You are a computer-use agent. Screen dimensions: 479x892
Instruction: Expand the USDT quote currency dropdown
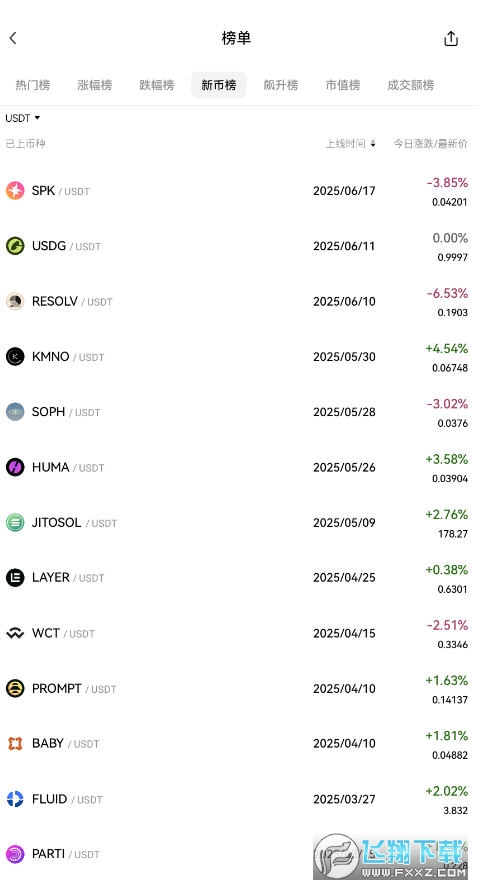coord(23,118)
